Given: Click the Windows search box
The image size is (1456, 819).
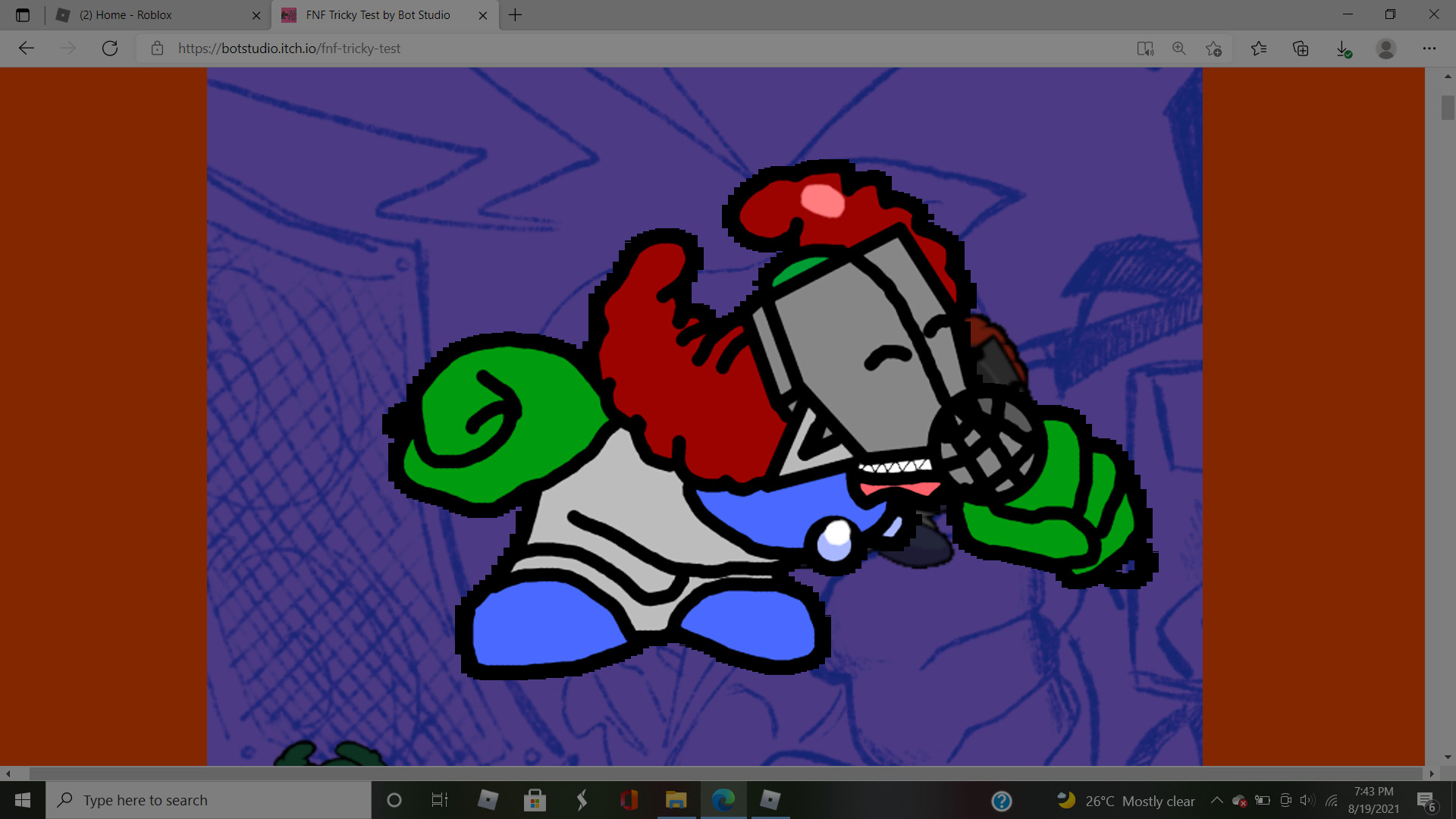Looking at the screenshot, I should (x=209, y=801).
